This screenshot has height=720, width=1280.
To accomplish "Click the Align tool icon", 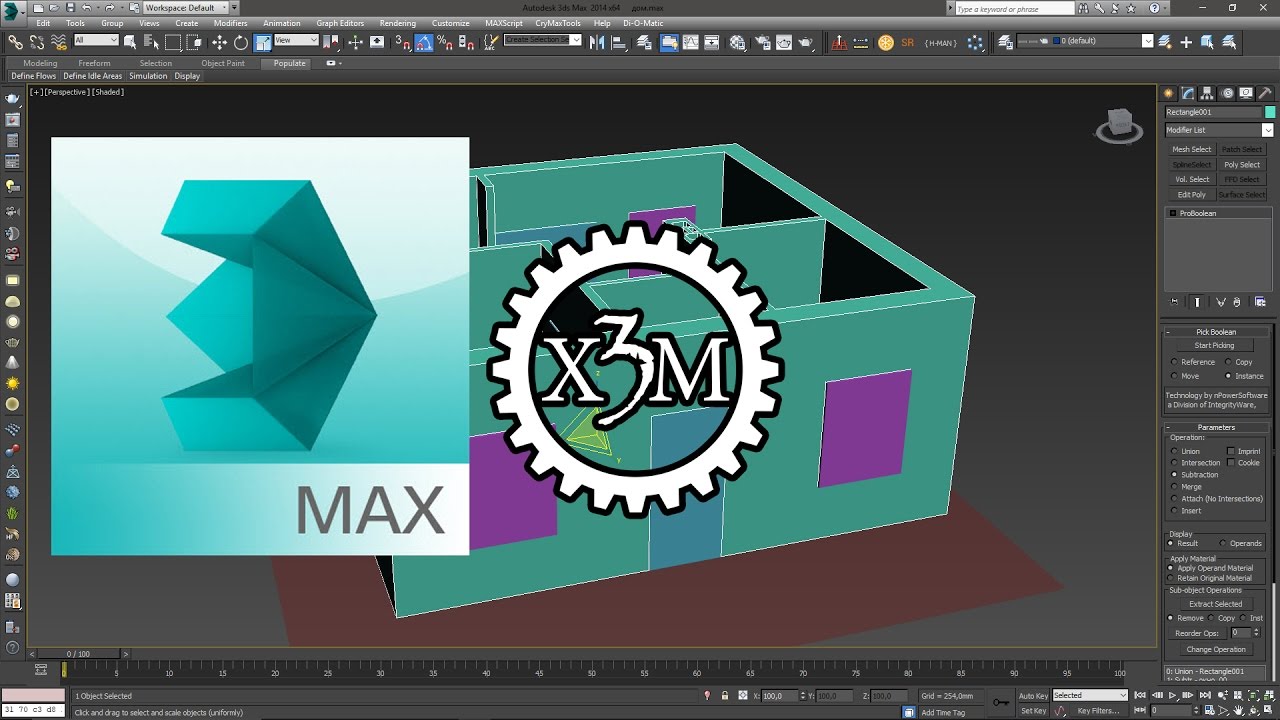I will [619, 42].
